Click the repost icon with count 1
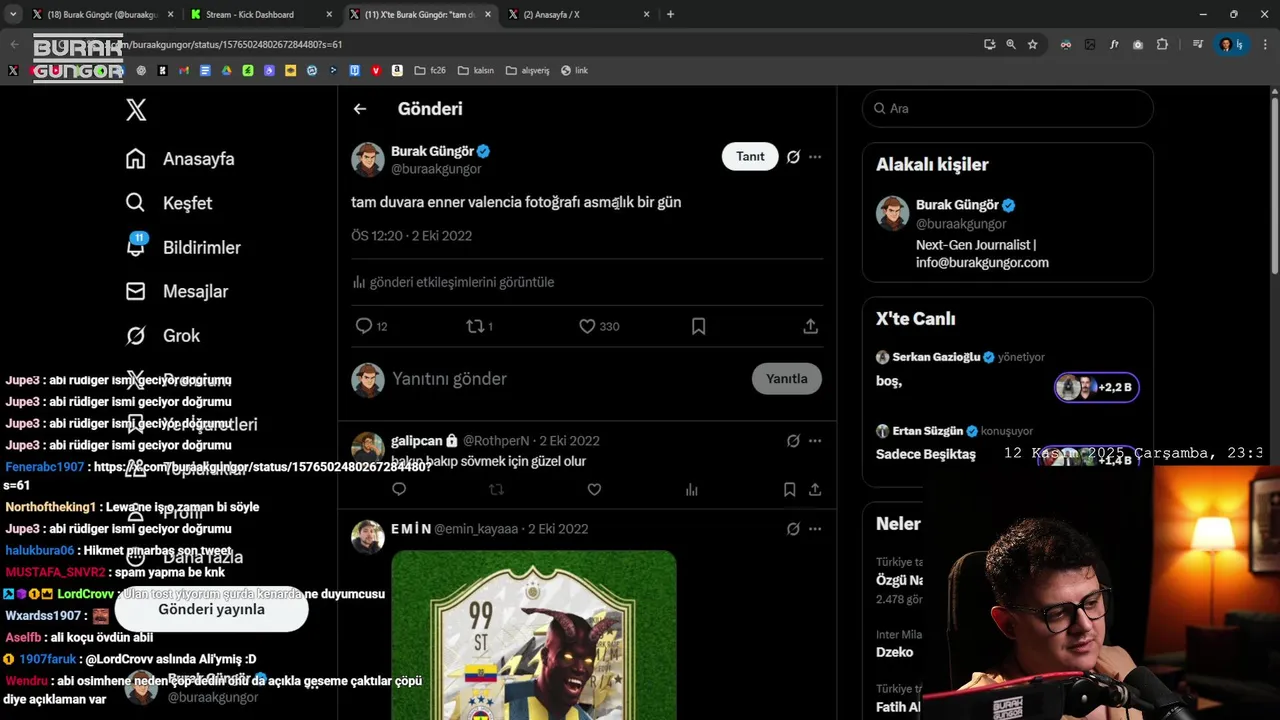Viewport: 1280px width, 720px height. click(x=476, y=326)
